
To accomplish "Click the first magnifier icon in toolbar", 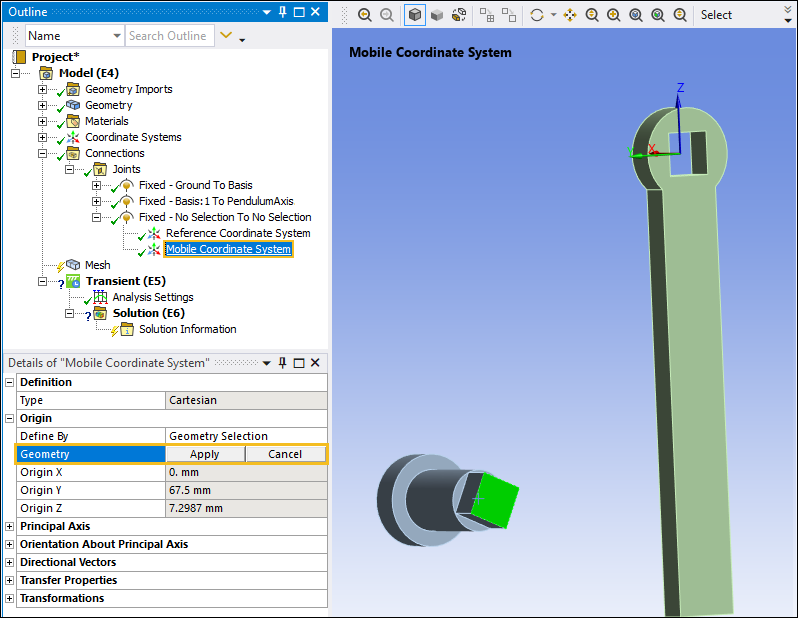I will [364, 15].
